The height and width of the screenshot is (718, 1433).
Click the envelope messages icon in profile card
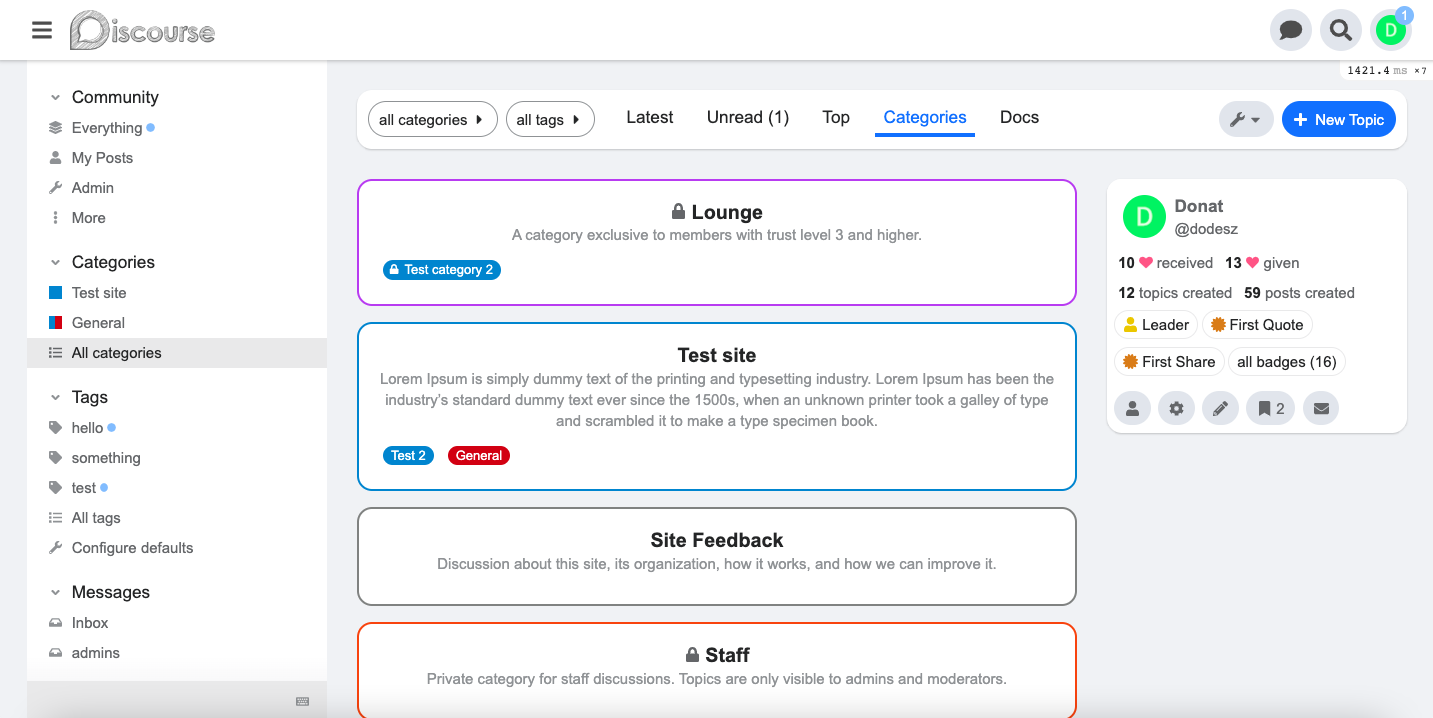(x=1321, y=408)
